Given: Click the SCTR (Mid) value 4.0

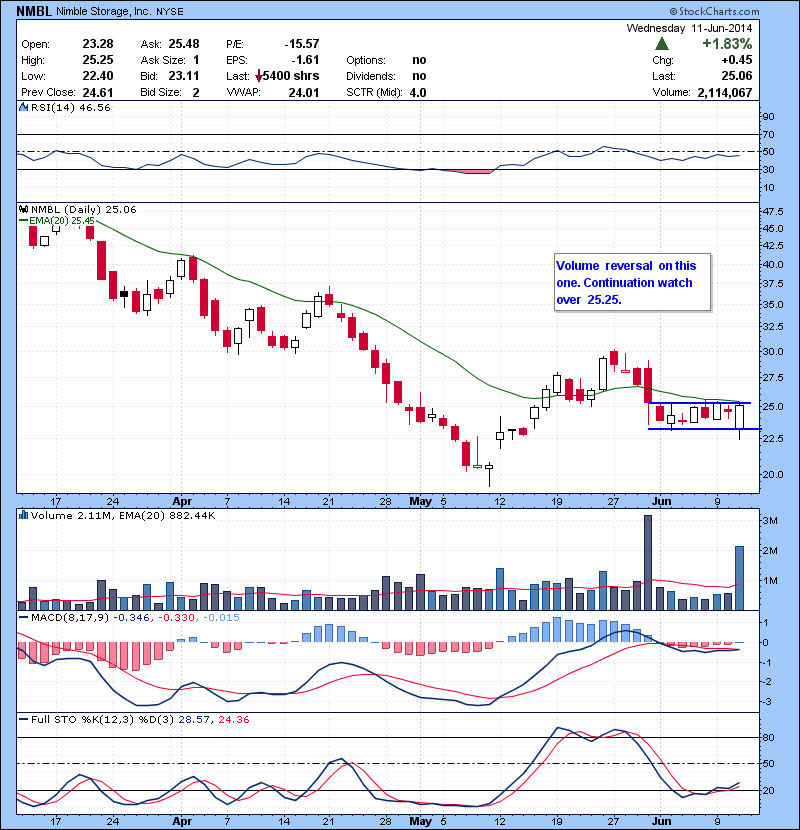Looking at the screenshot, I should [x=418, y=93].
